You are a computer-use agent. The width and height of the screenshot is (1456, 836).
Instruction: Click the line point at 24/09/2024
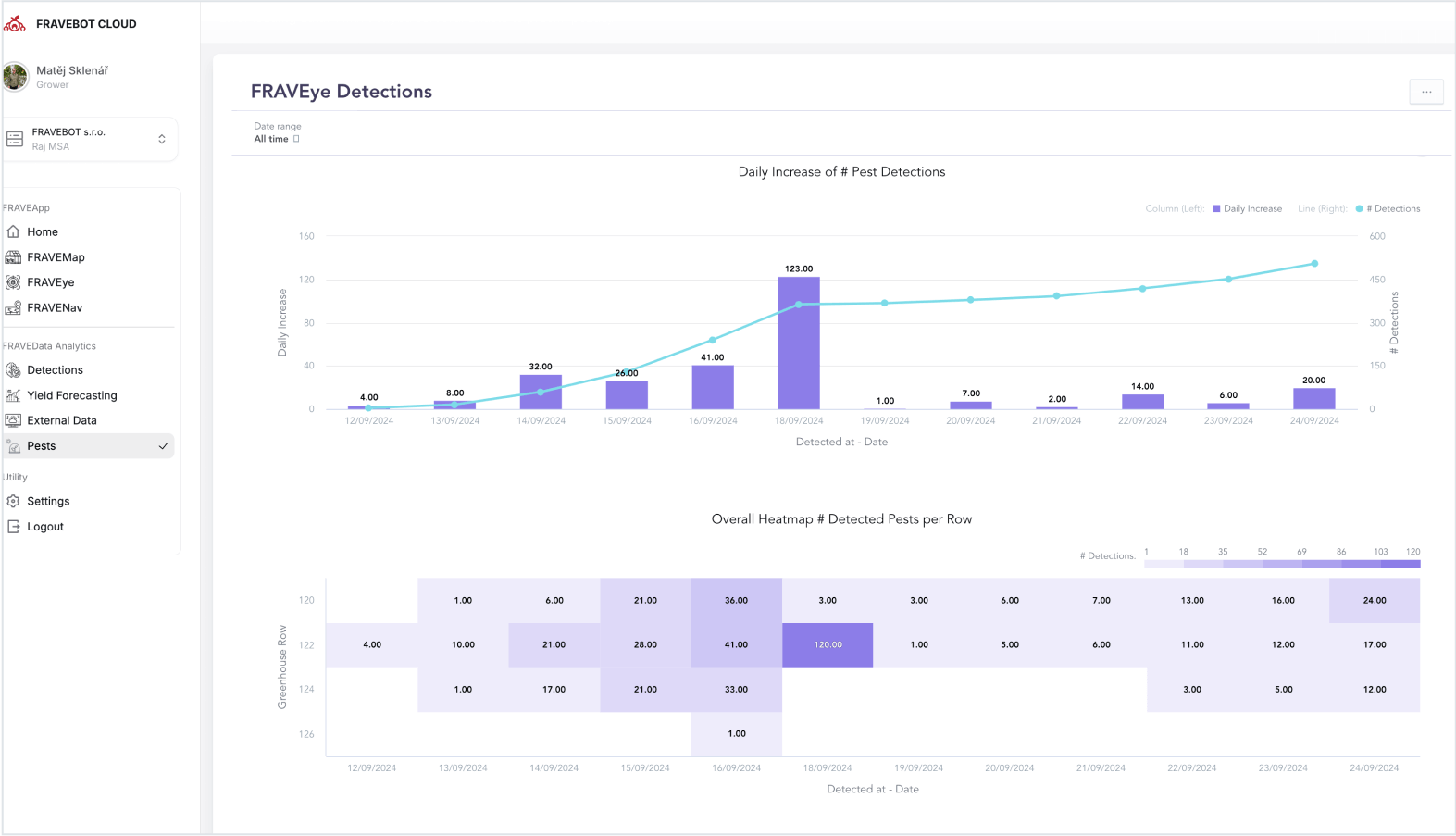pos(1314,264)
